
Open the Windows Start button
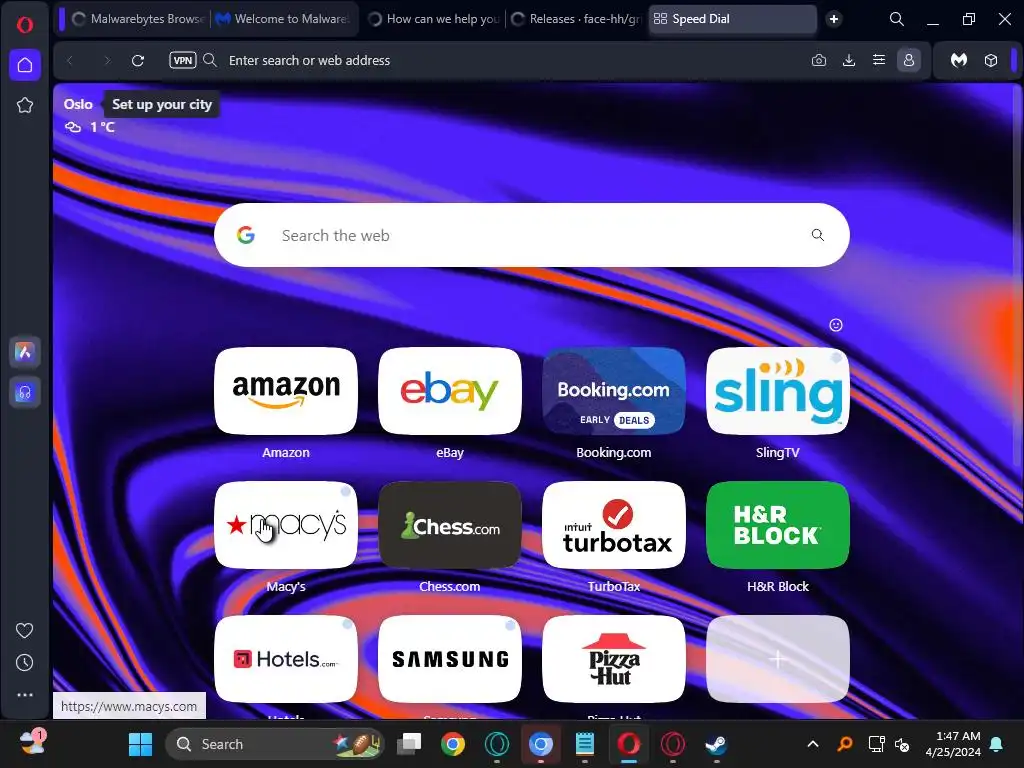point(140,744)
